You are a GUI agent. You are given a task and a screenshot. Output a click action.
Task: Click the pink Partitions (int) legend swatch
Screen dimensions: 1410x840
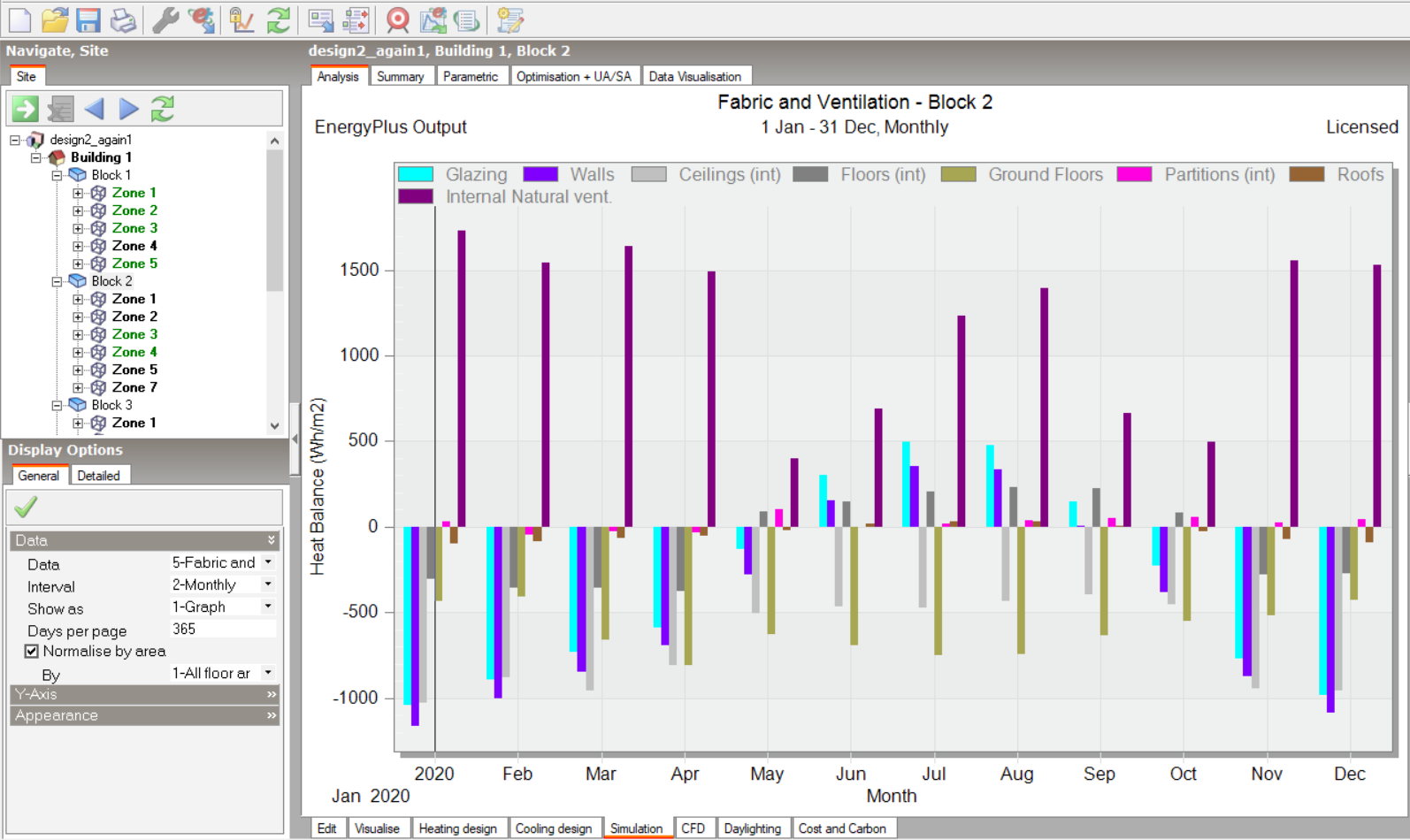(1134, 174)
